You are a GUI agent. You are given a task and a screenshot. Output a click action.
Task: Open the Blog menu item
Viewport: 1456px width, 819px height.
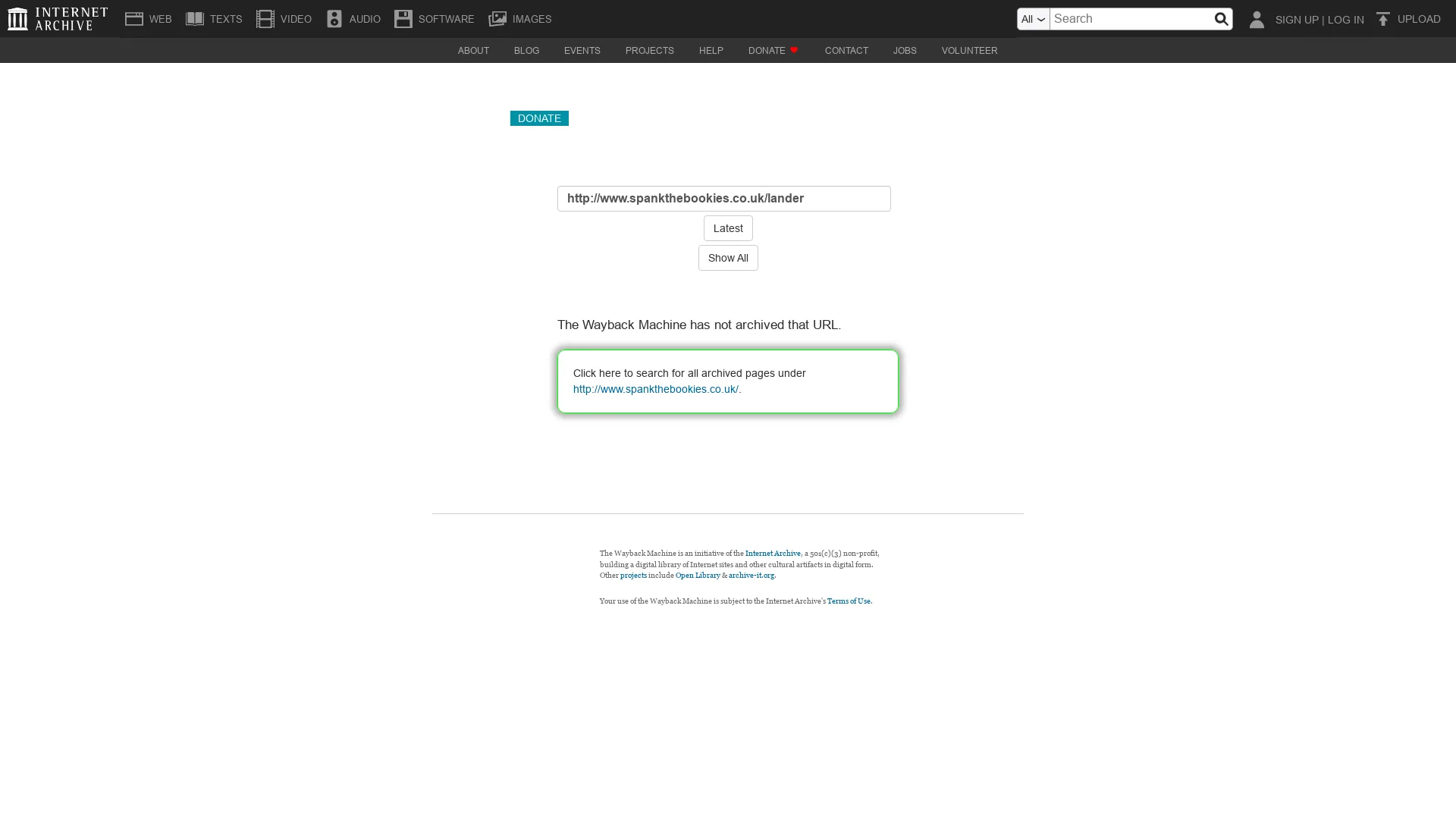coord(526,51)
